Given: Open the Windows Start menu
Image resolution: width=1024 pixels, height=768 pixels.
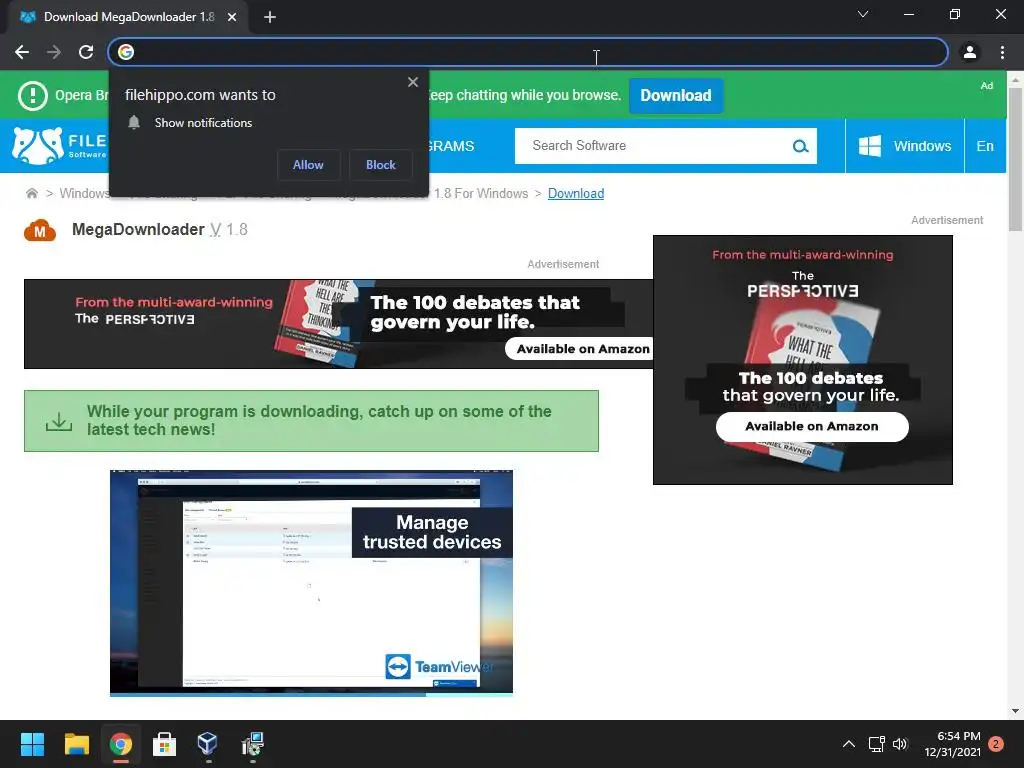Looking at the screenshot, I should 32,744.
